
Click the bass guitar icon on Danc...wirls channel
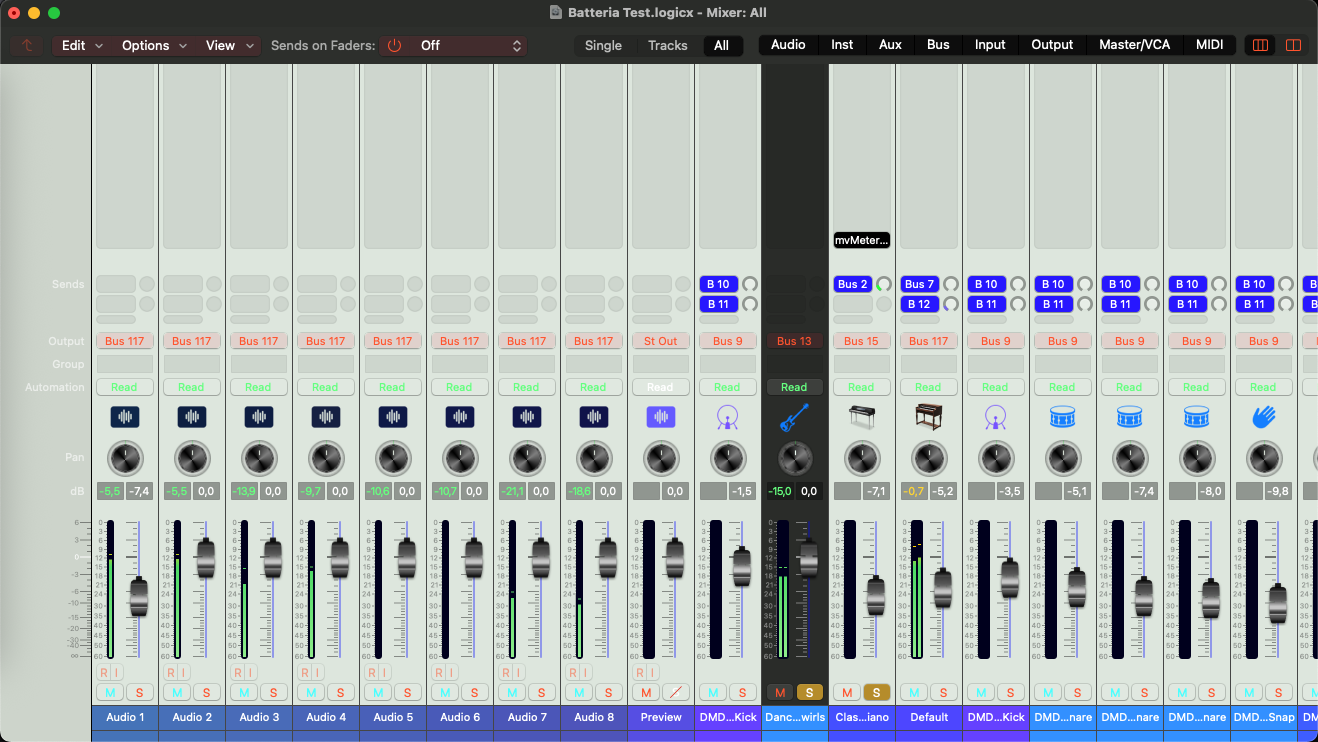point(794,417)
